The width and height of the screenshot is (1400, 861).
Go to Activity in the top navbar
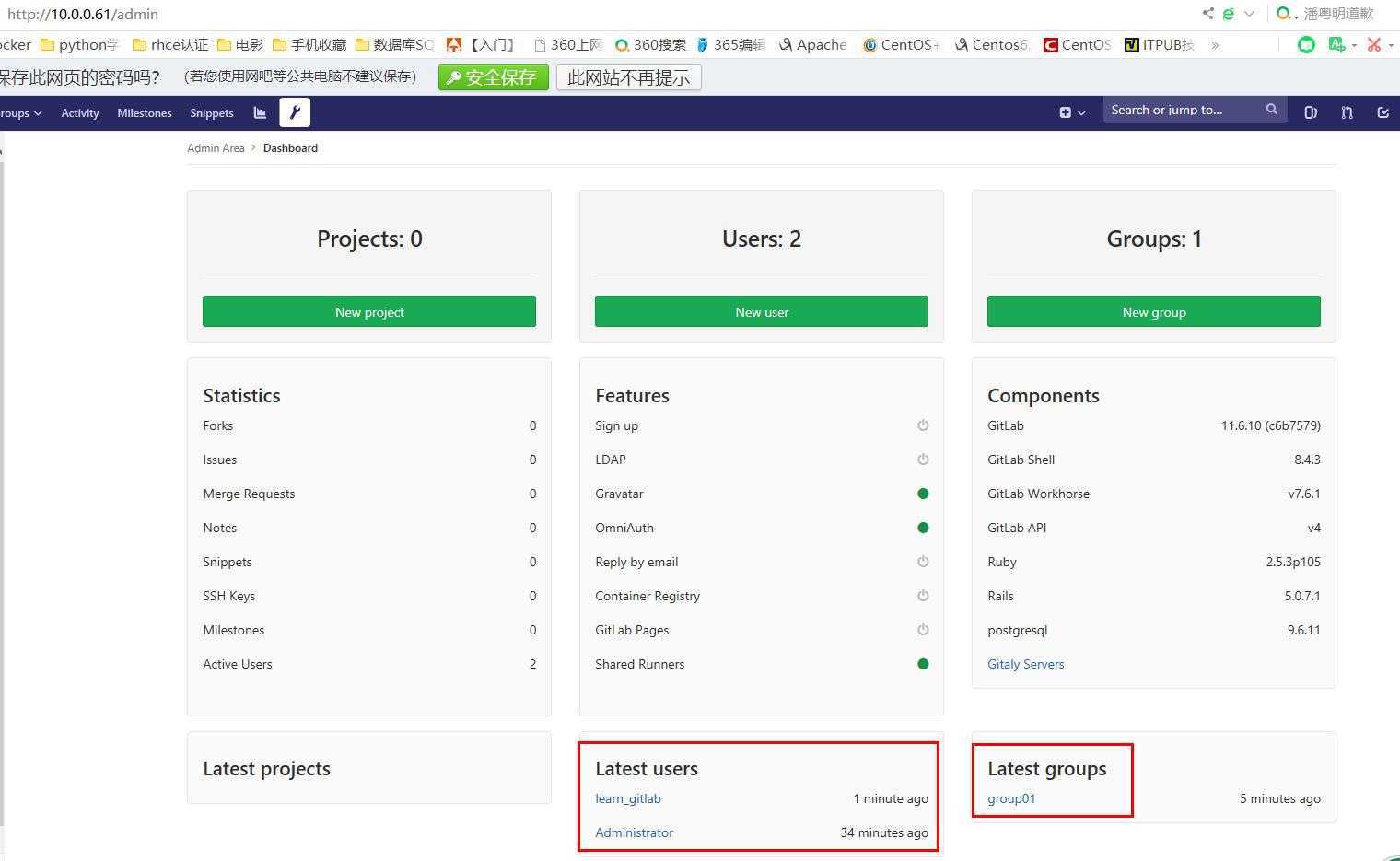coord(80,112)
